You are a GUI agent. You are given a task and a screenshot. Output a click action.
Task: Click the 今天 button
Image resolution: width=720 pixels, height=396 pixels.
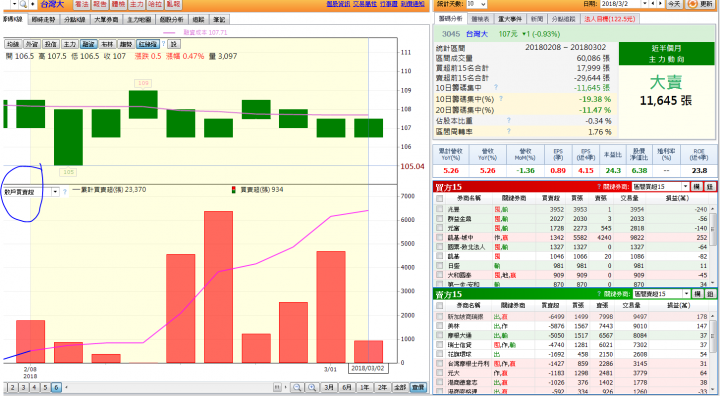674,4
